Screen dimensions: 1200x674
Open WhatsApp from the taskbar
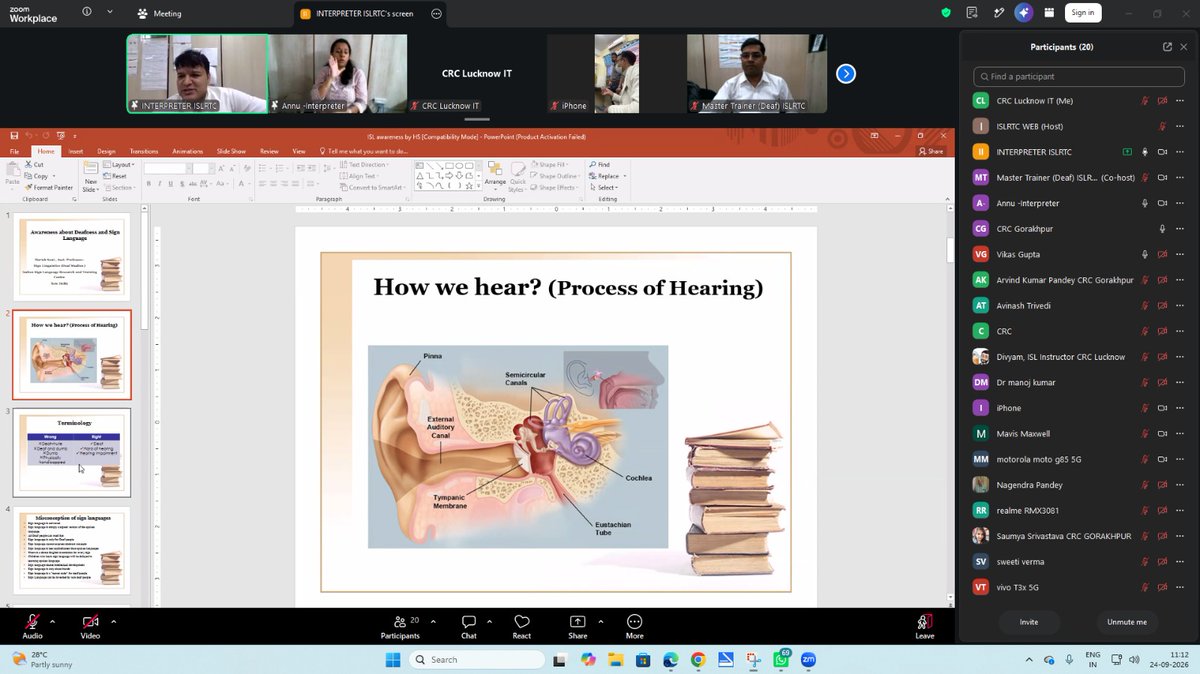click(x=781, y=660)
